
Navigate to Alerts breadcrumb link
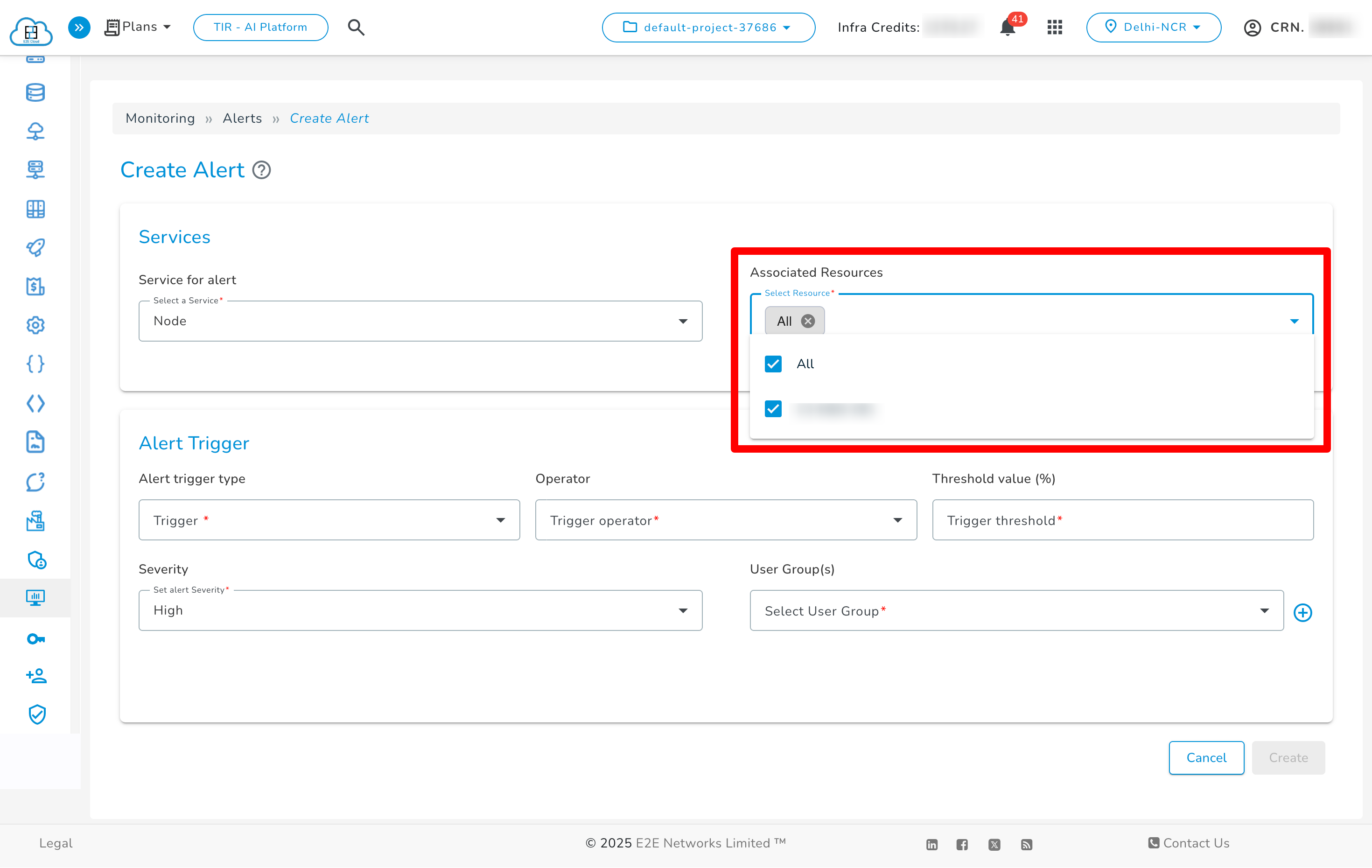click(x=242, y=118)
